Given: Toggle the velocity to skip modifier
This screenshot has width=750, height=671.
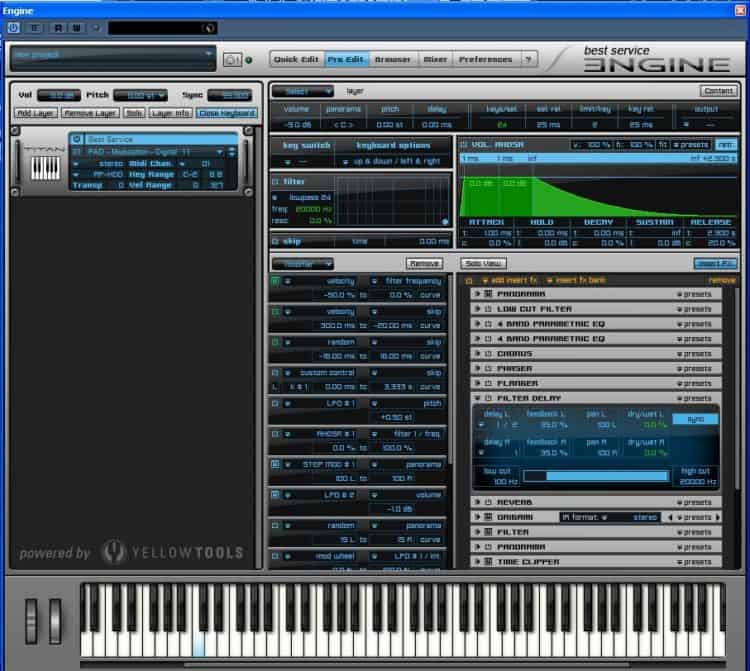Looking at the screenshot, I should click(276, 312).
